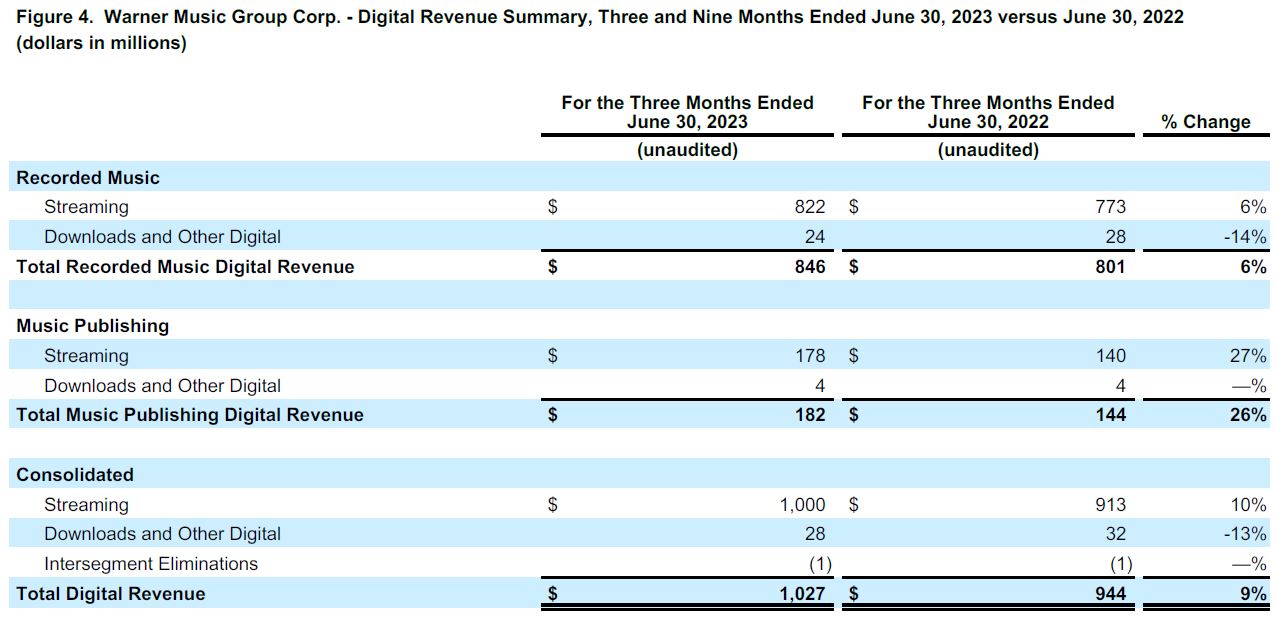This screenshot has width=1276, height=622.
Task: Select total value 144
Action: (1110, 415)
